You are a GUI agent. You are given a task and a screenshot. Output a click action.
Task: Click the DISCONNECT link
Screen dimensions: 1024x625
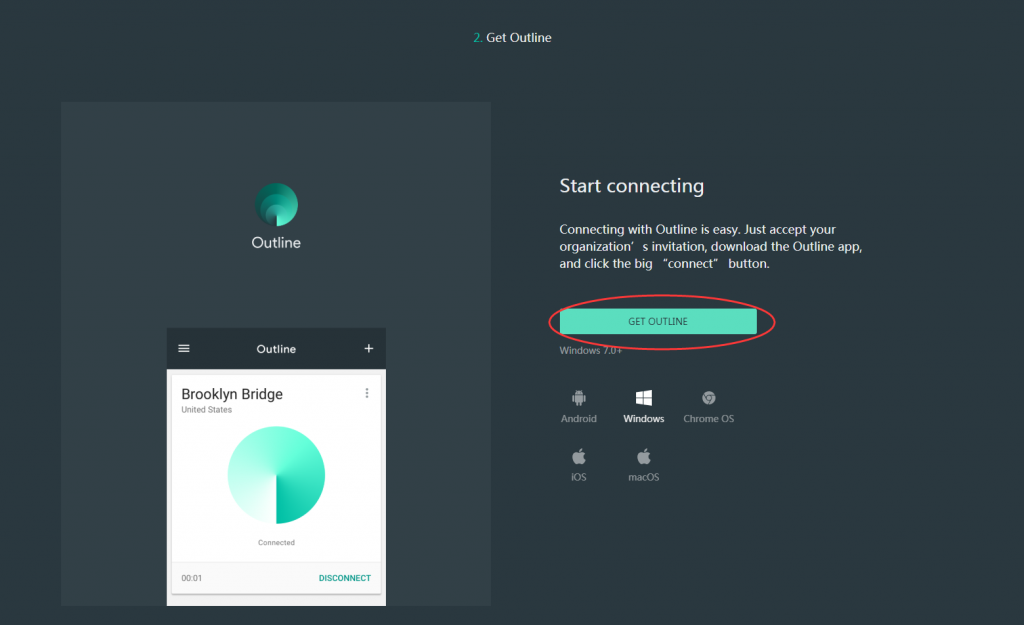pos(344,578)
